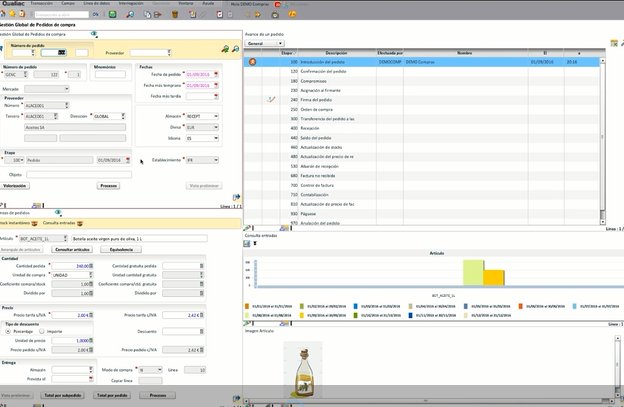This screenshot has width=624, height=407.
Task: Click the Equivalencia button
Action: coord(121,249)
